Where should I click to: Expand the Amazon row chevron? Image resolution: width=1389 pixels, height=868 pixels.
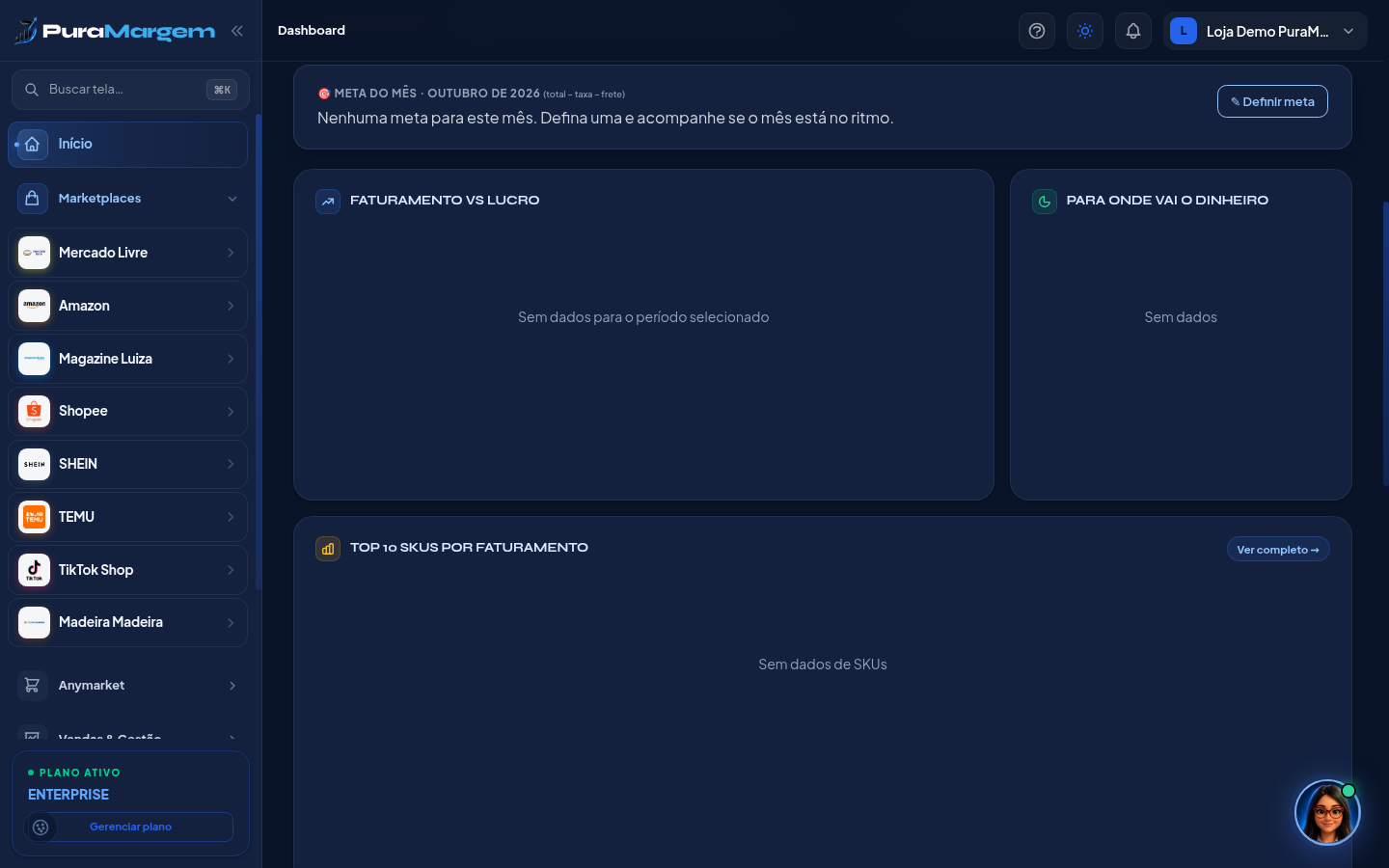[x=231, y=306]
